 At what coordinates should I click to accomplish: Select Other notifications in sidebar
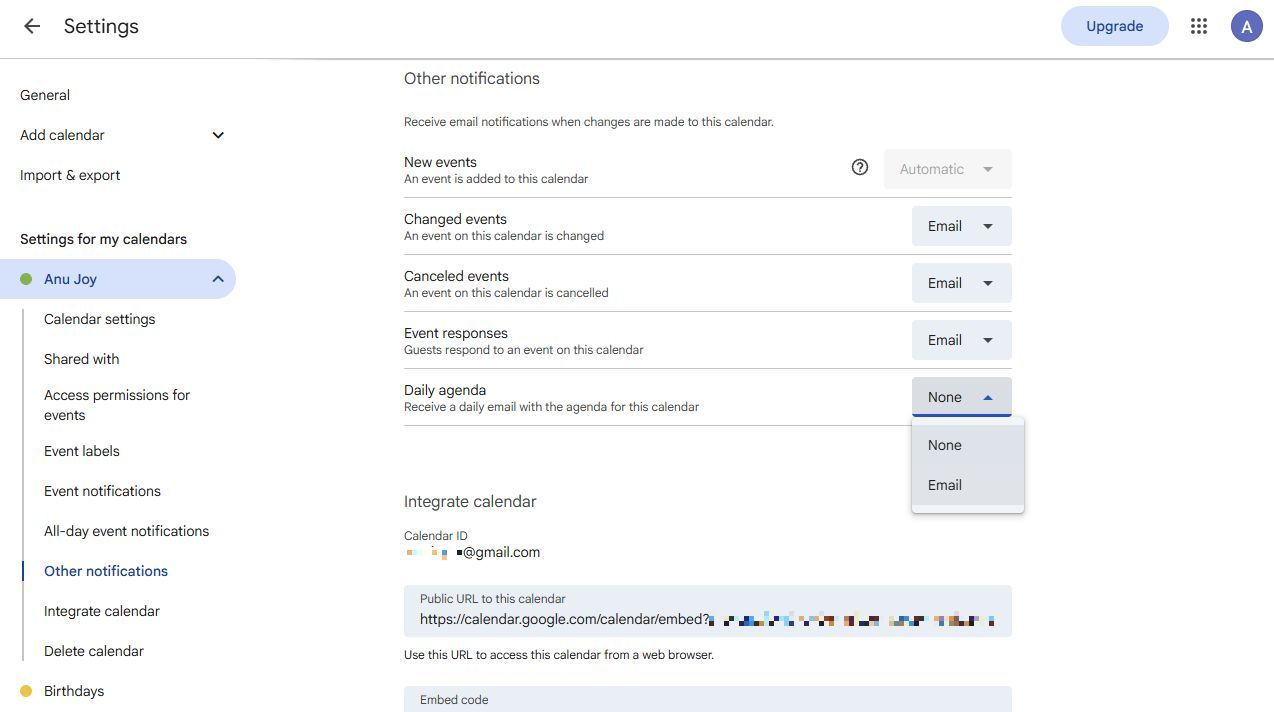[x=106, y=571]
